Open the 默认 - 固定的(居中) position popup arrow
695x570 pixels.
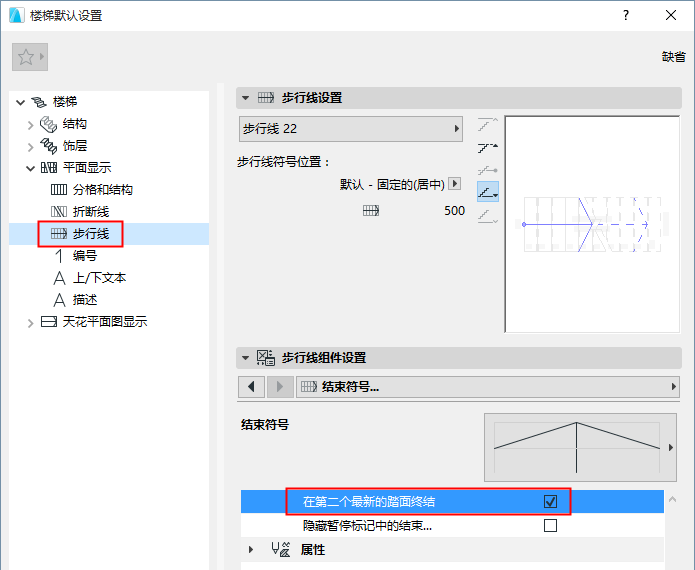click(x=454, y=183)
